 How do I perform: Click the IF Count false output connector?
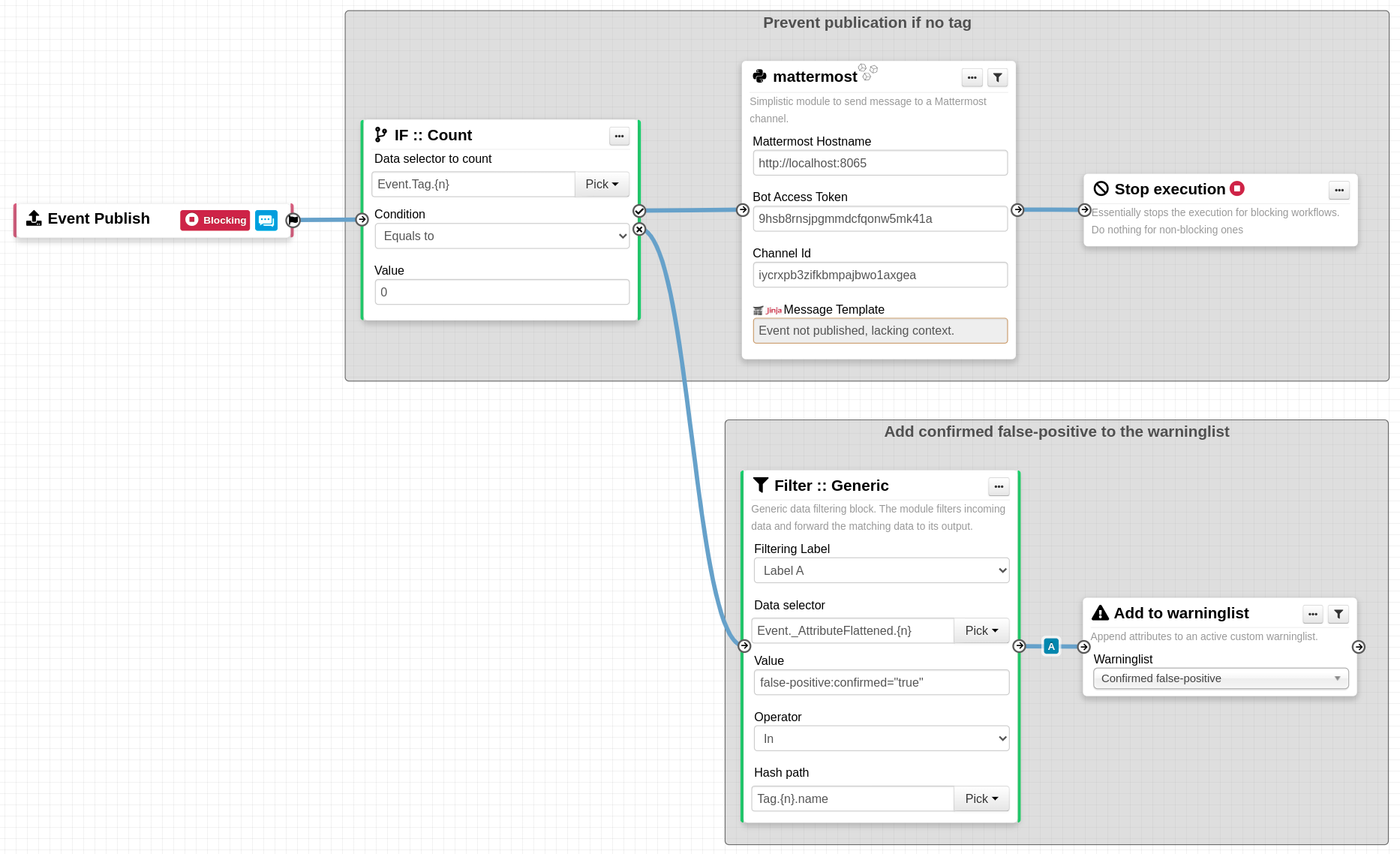click(639, 230)
